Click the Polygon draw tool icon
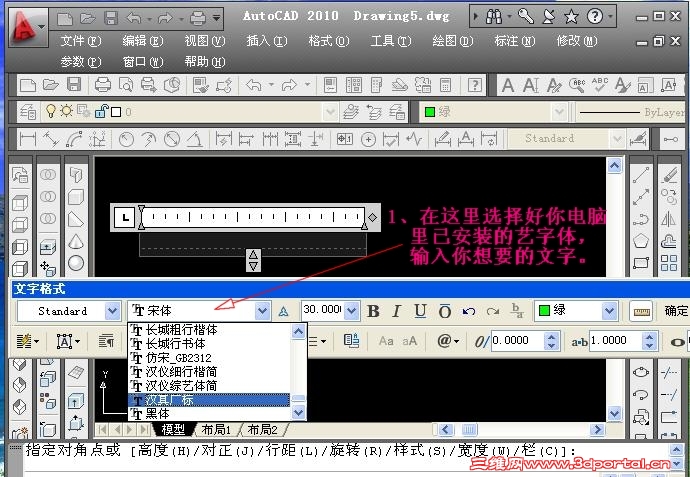The height and width of the screenshot is (477, 690). pos(641,241)
